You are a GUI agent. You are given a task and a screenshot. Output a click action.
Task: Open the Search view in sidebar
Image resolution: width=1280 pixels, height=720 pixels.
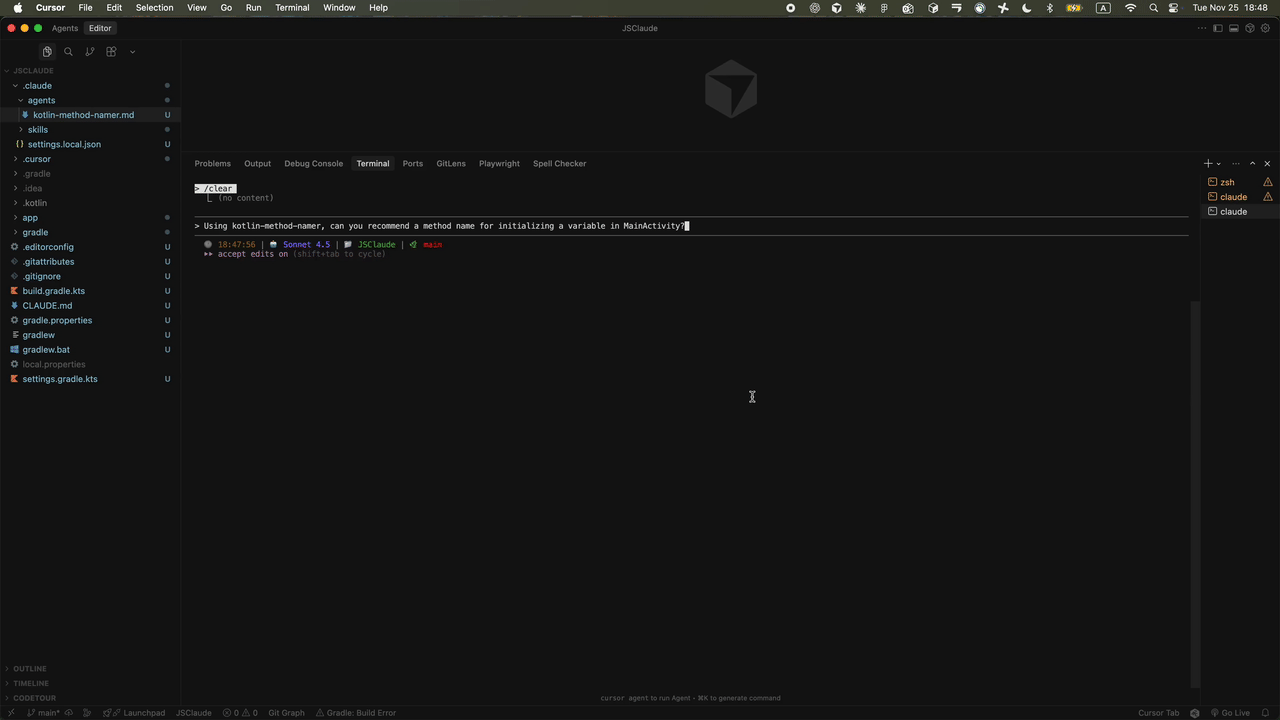[x=68, y=52]
